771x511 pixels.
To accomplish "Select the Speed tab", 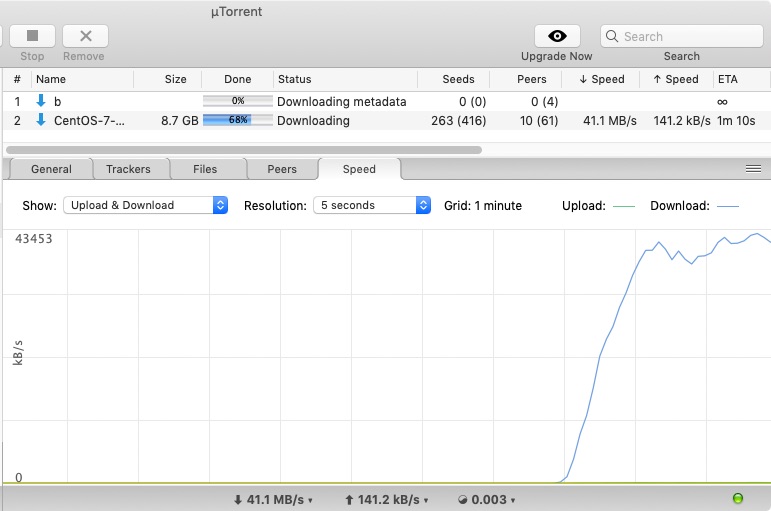I will click(359, 169).
